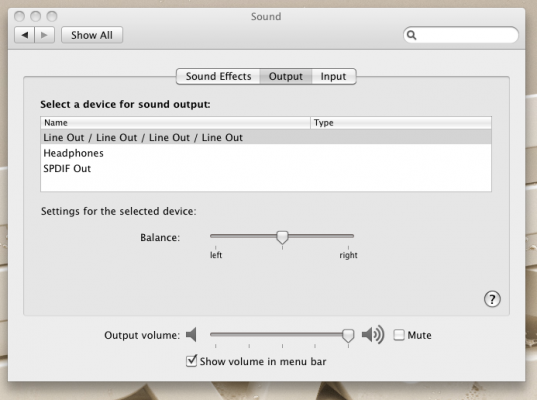537x400 pixels.
Task: Click the Type column header
Action: click(x=401, y=123)
